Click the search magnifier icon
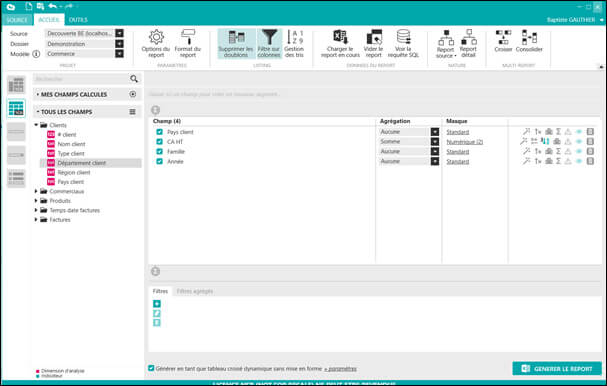This screenshot has height=386, width=607. pos(134,79)
